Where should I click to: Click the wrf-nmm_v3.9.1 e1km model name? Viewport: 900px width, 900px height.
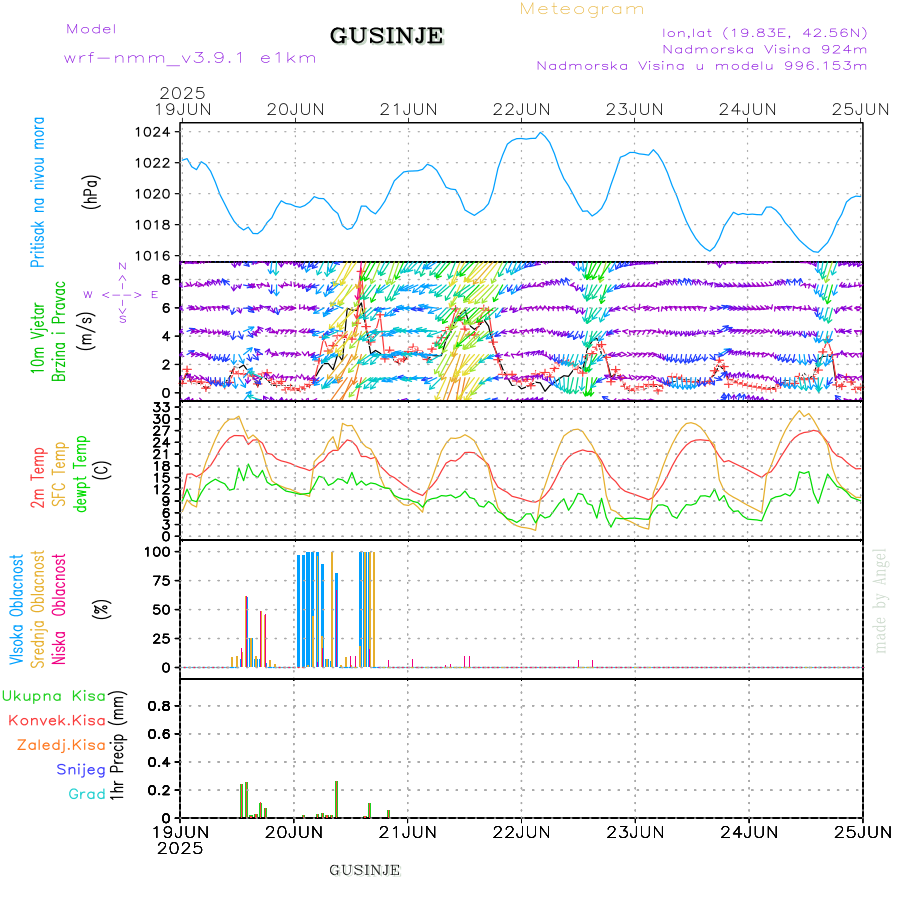[190, 58]
